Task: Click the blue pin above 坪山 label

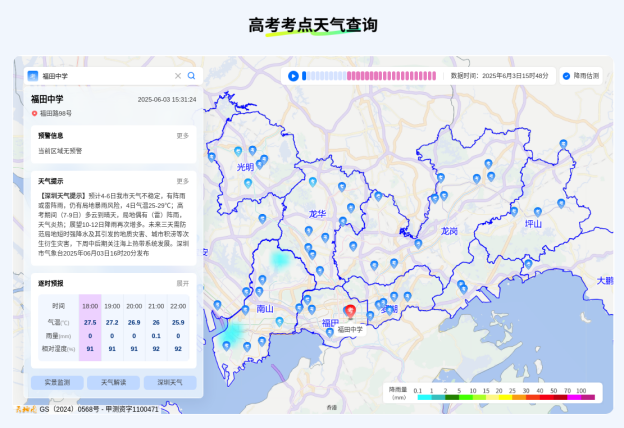Action: click(x=538, y=211)
